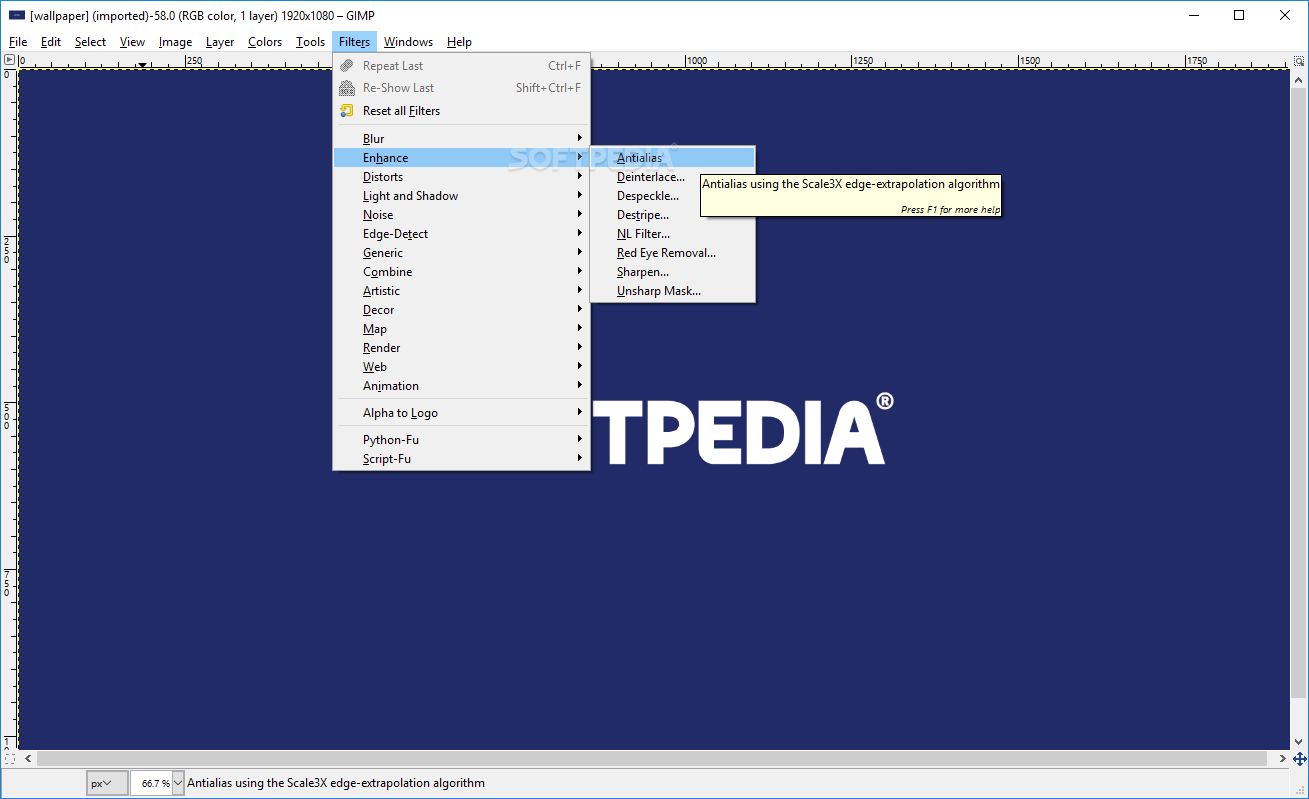Viewport: 1309px width, 799px height.
Task: Expand the Script-Fu submenu
Action: [461, 459]
